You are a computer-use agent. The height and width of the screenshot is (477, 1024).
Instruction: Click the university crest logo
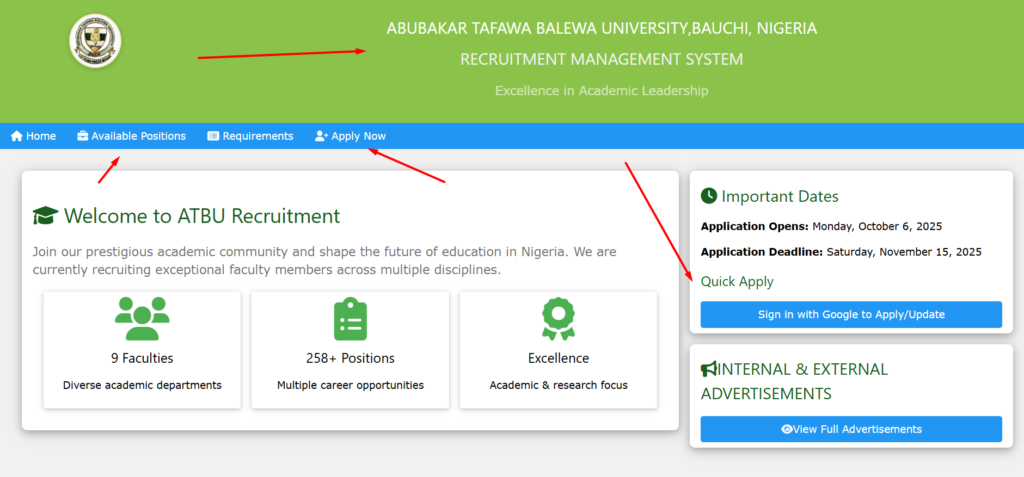(95, 41)
